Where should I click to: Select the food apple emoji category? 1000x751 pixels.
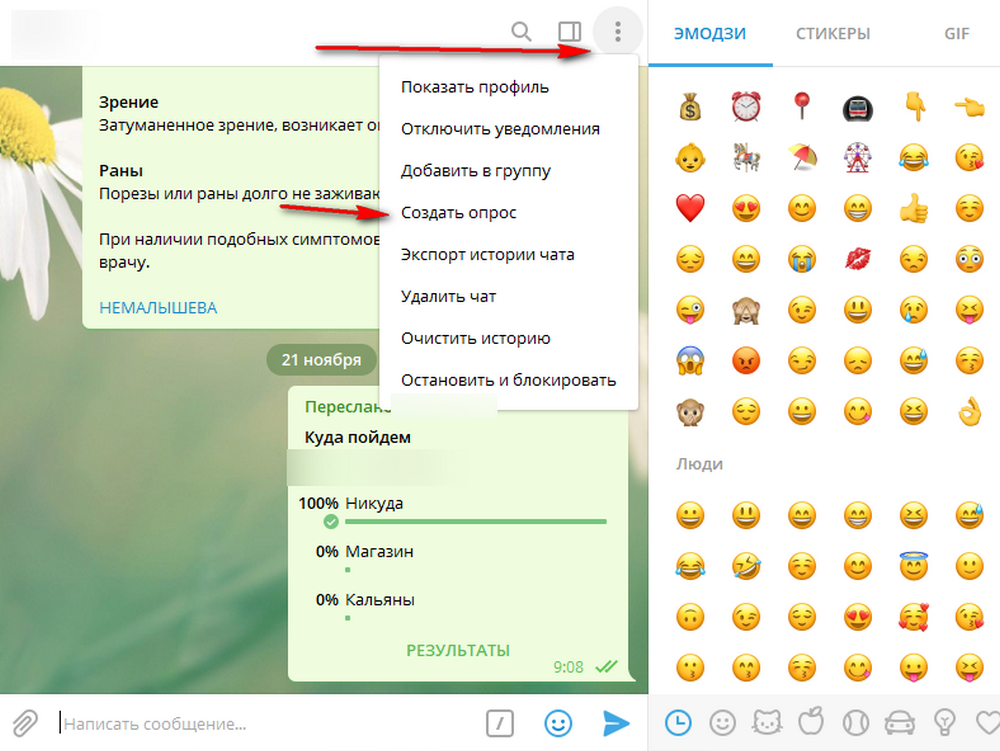(x=809, y=722)
